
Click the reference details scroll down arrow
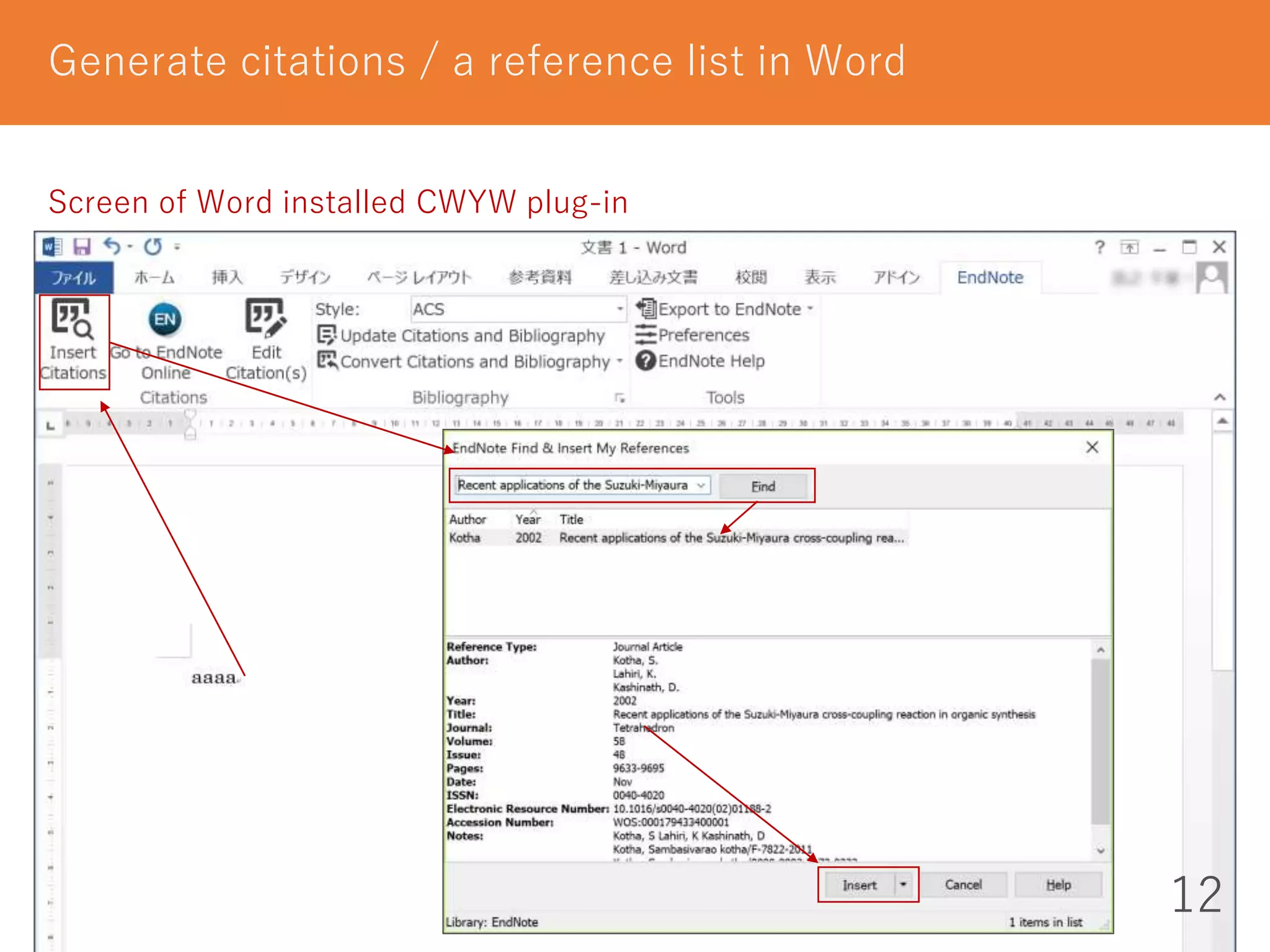[x=1100, y=850]
